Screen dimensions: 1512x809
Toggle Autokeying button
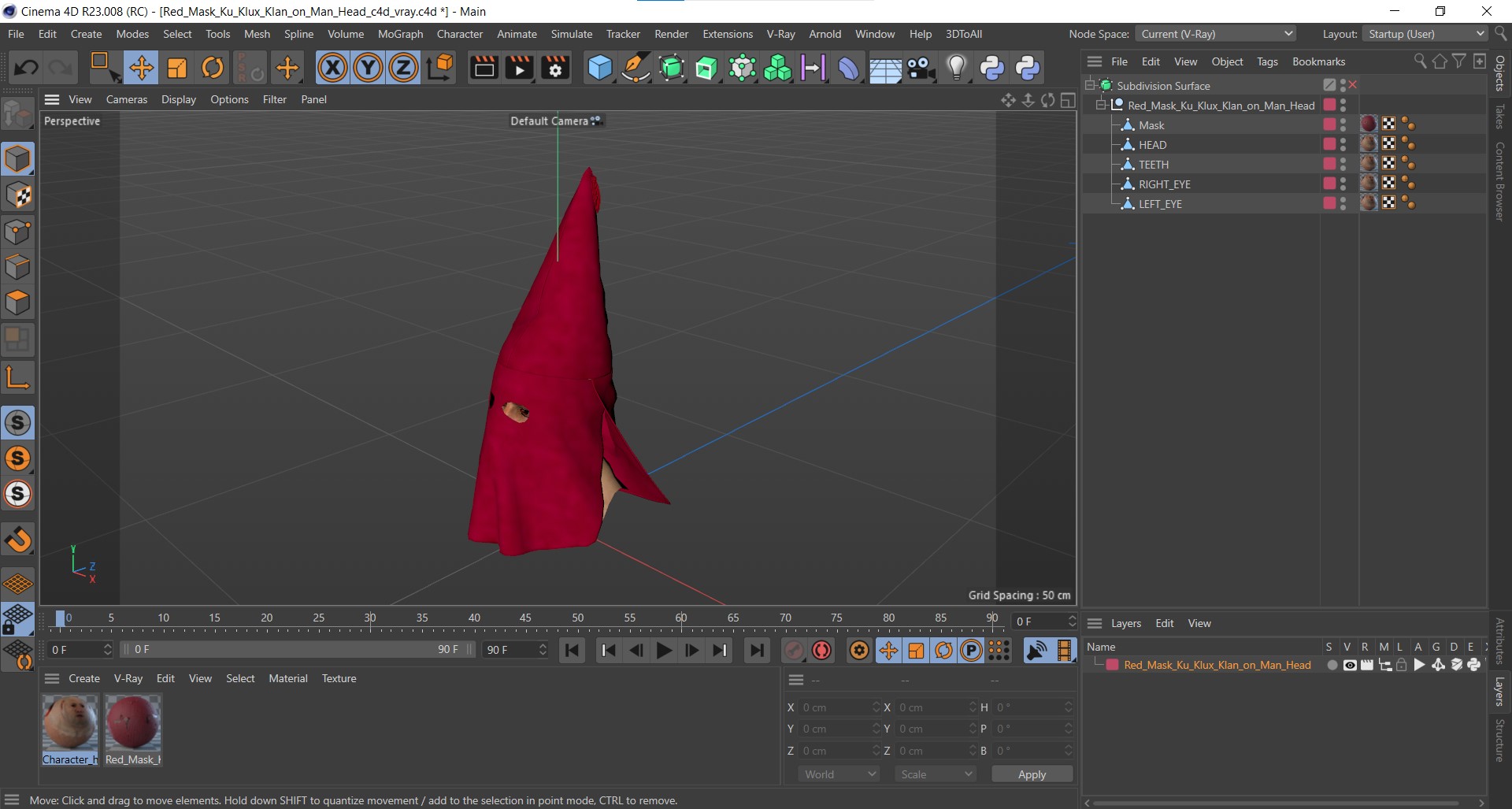(x=822, y=650)
